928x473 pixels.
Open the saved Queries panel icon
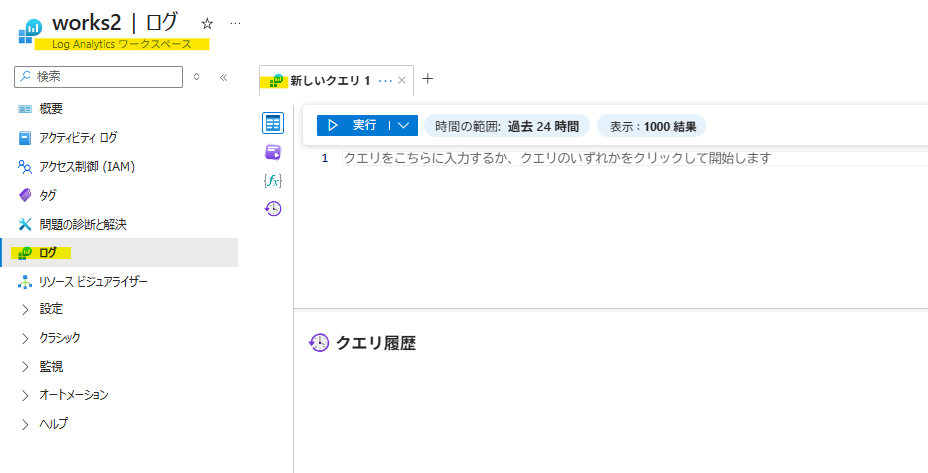(x=273, y=152)
